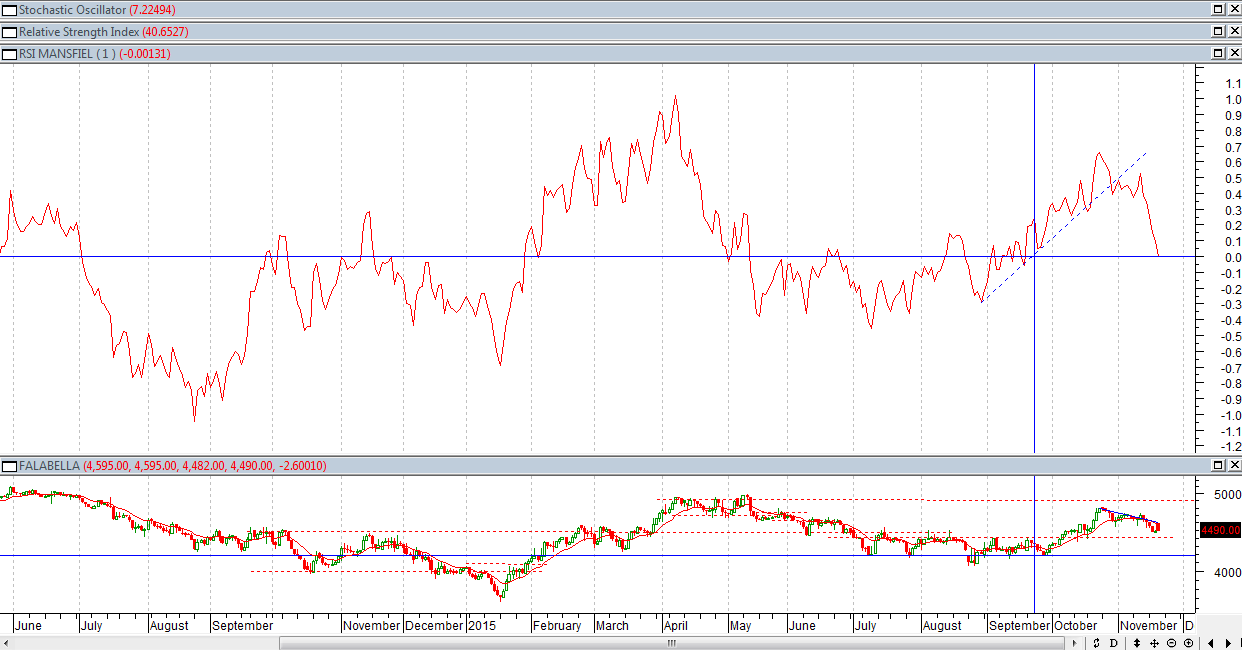Toggle the Relative Strength Index pane icon
The width and height of the screenshot is (1242, 650).
pos(9,32)
